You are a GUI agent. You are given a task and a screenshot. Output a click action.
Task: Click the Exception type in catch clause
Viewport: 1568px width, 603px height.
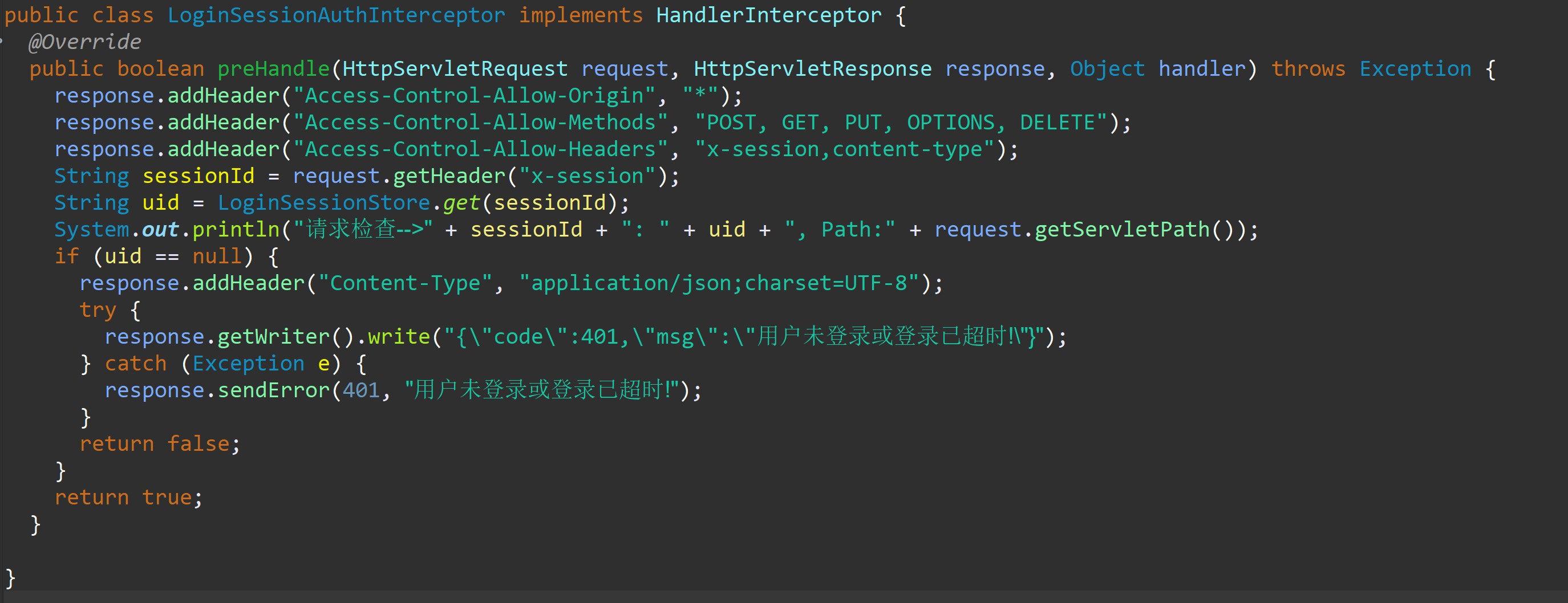(248, 363)
